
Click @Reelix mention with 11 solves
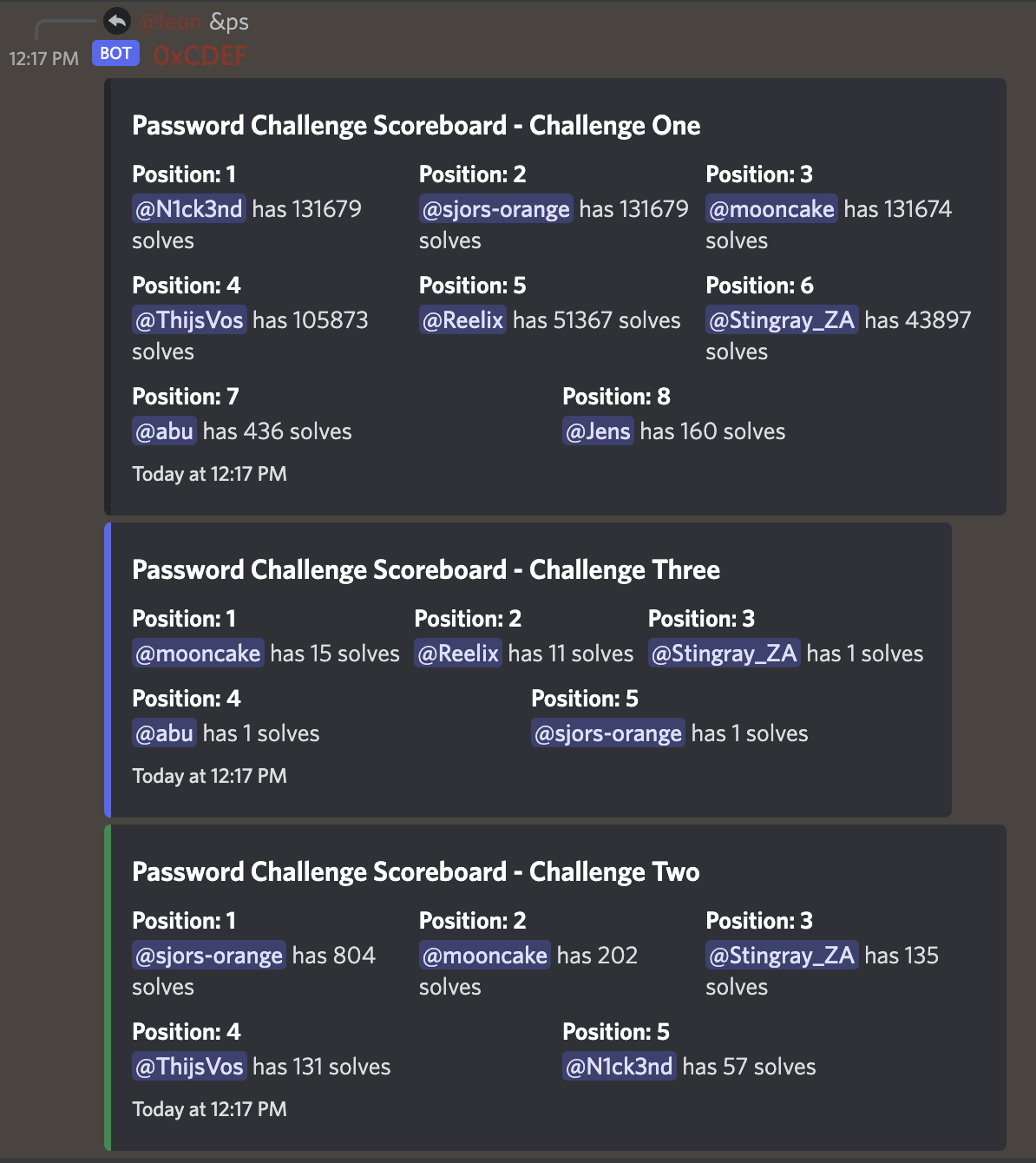pos(458,654)
